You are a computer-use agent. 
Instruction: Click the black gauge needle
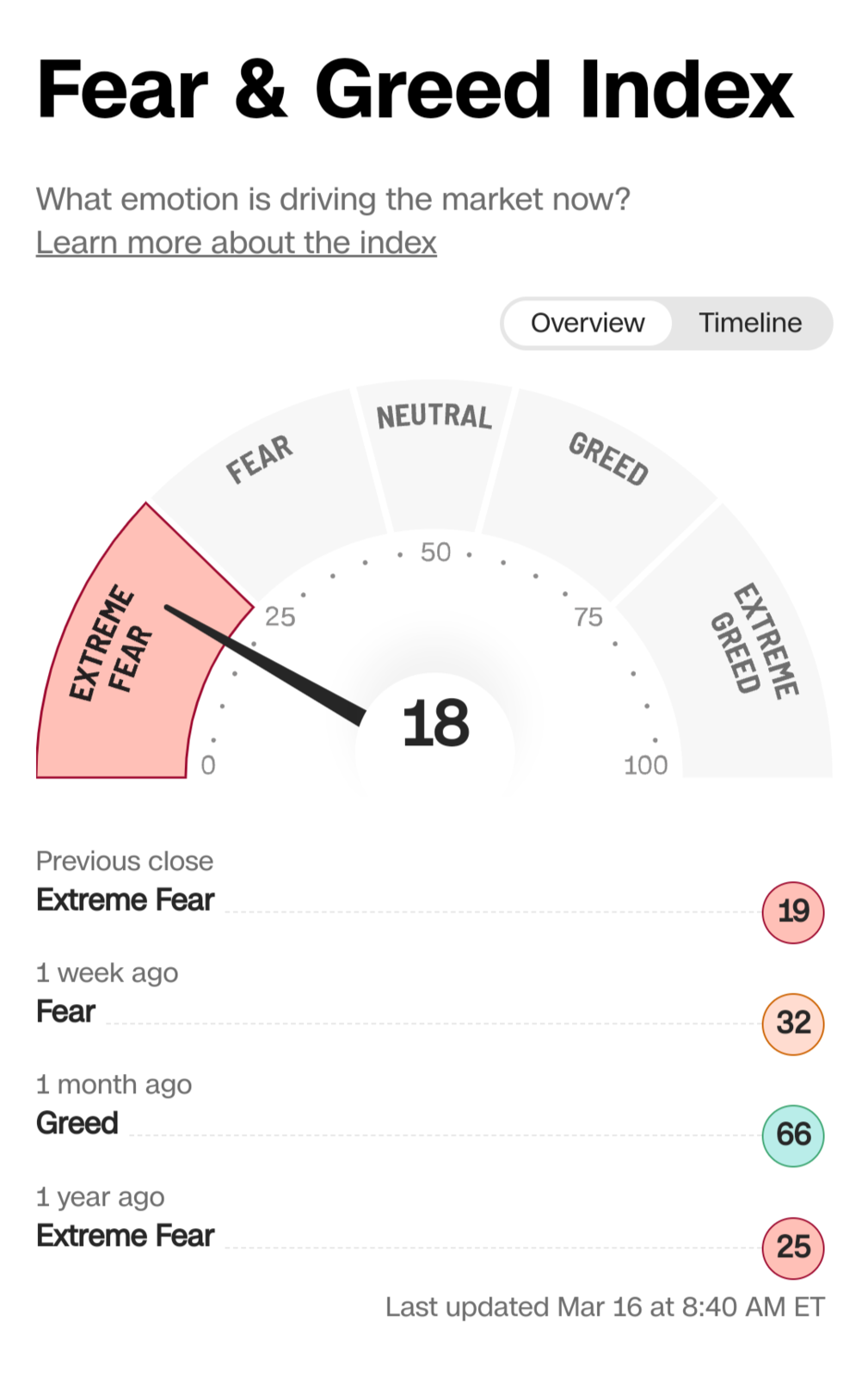pyautogui.click(x=265, y=665)
